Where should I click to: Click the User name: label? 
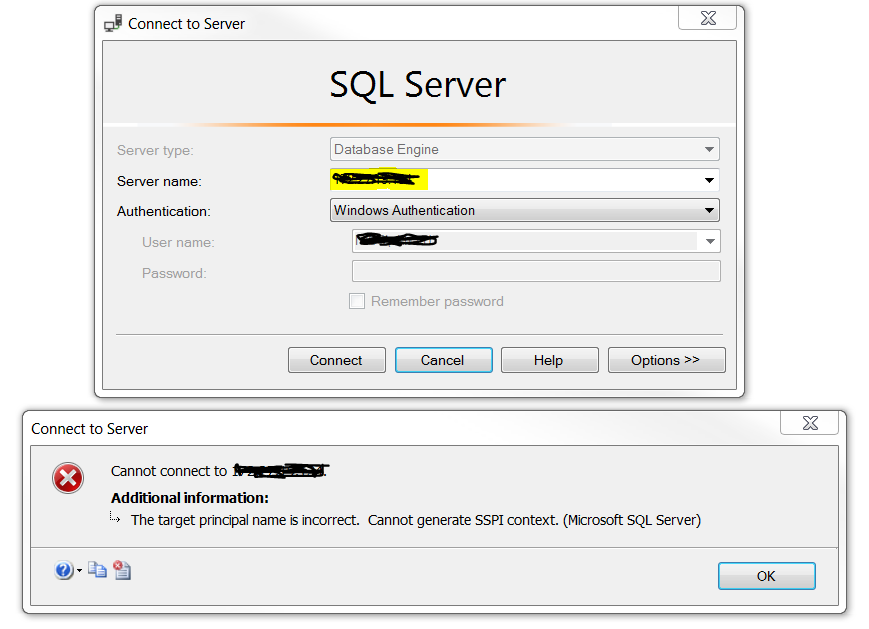point(178,242)
